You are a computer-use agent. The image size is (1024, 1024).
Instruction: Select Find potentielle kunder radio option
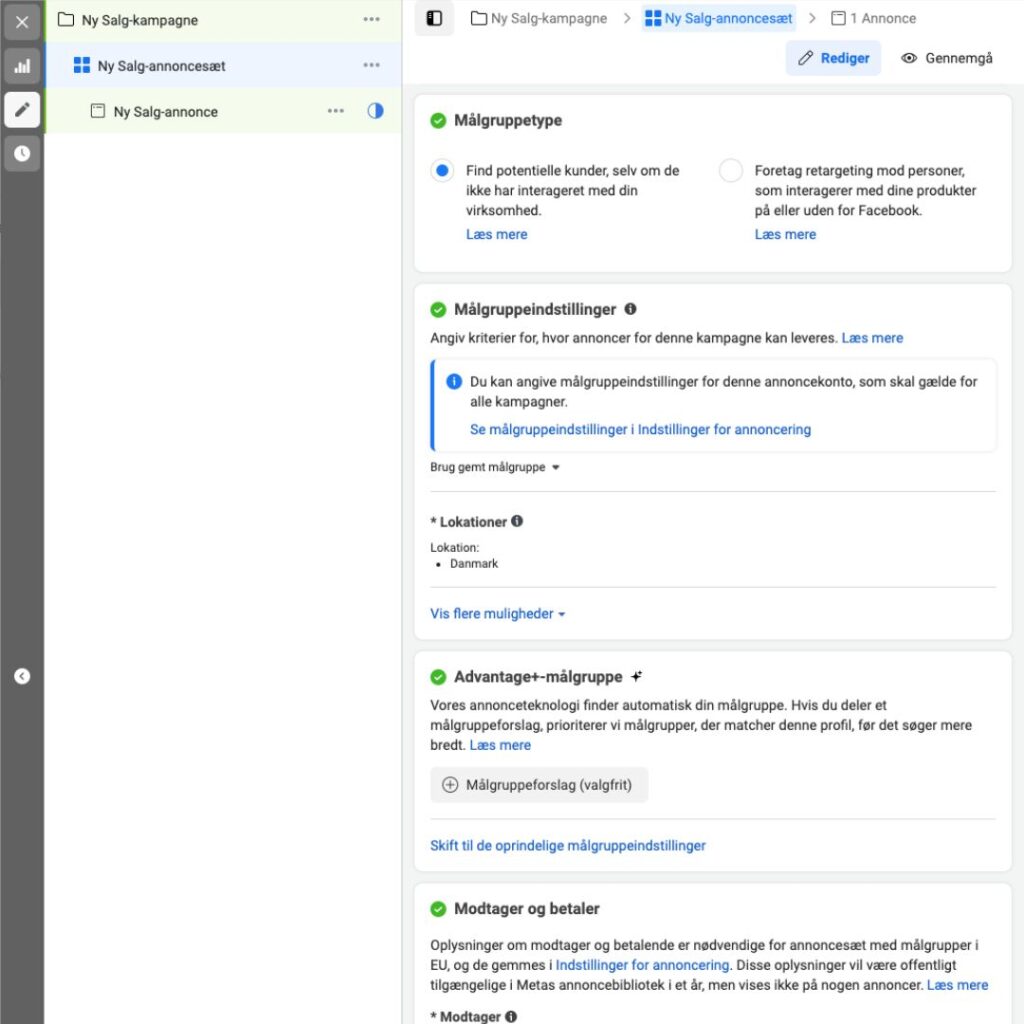pos(442,170)
